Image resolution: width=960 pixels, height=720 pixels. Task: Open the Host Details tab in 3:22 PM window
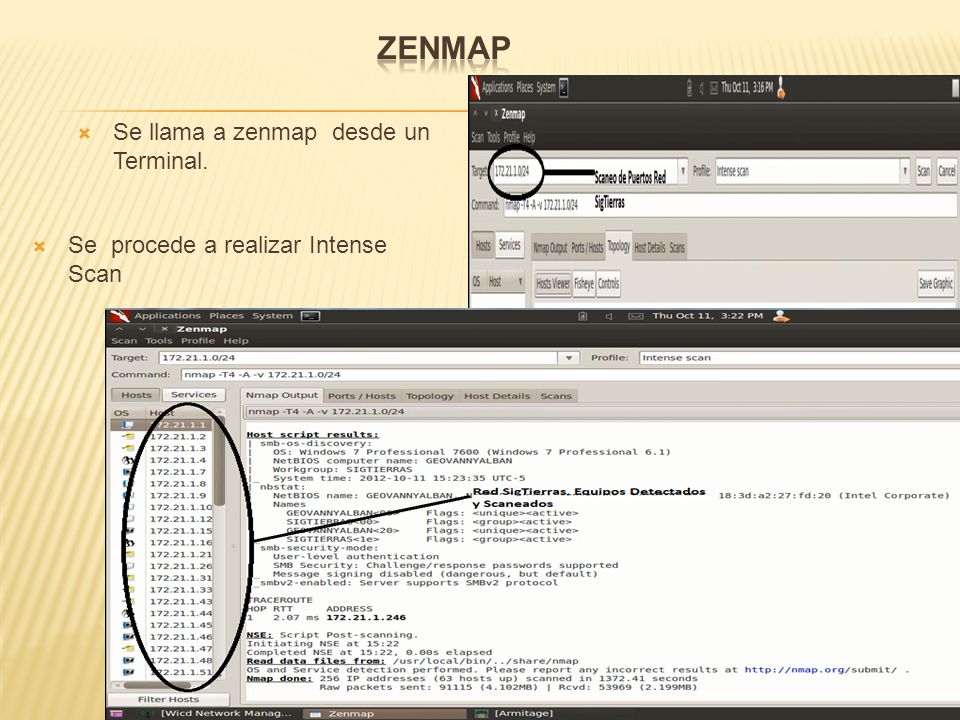(x=497, y=396)
